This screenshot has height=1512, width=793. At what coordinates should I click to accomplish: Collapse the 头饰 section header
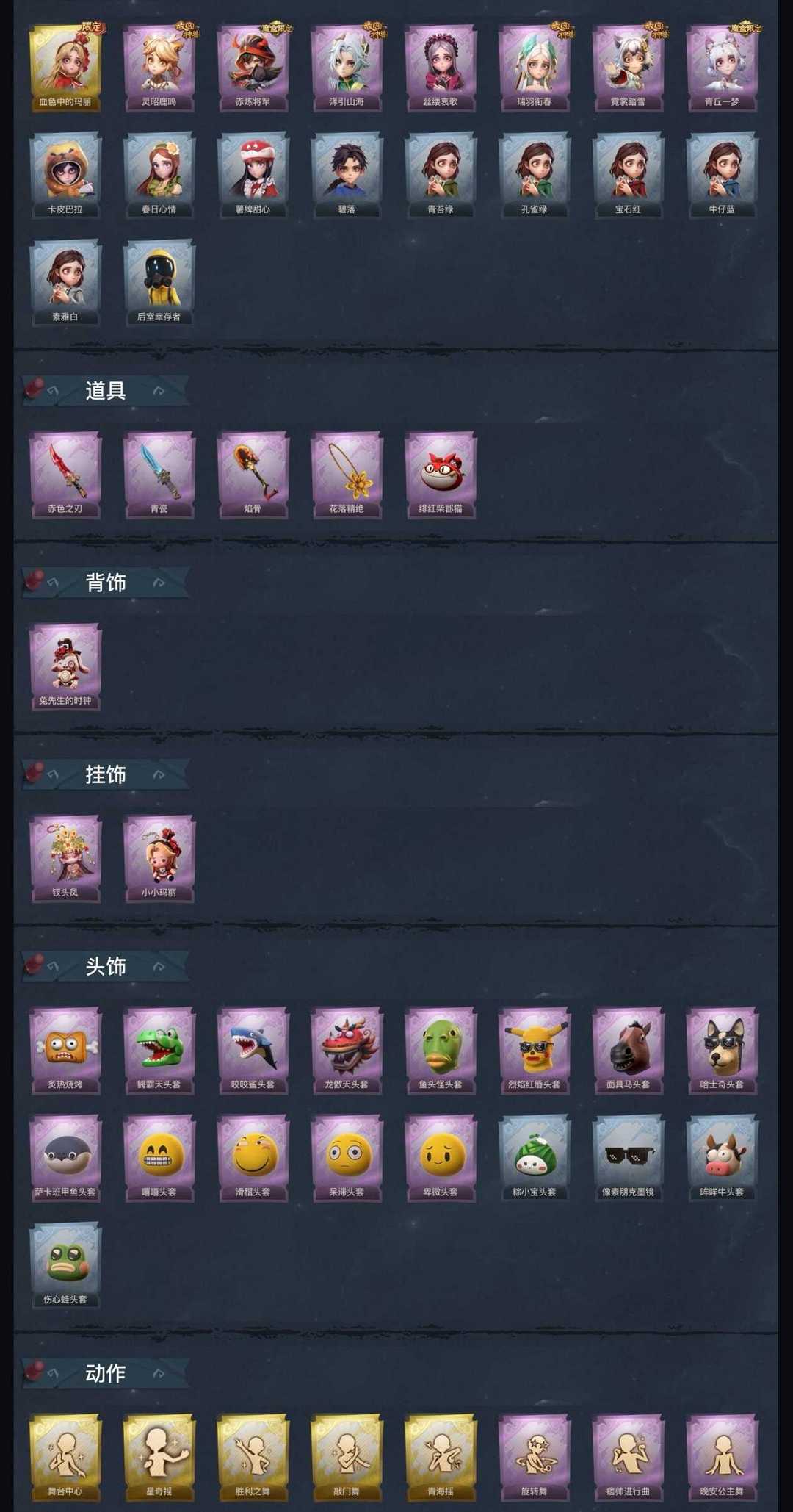point(106,966)
